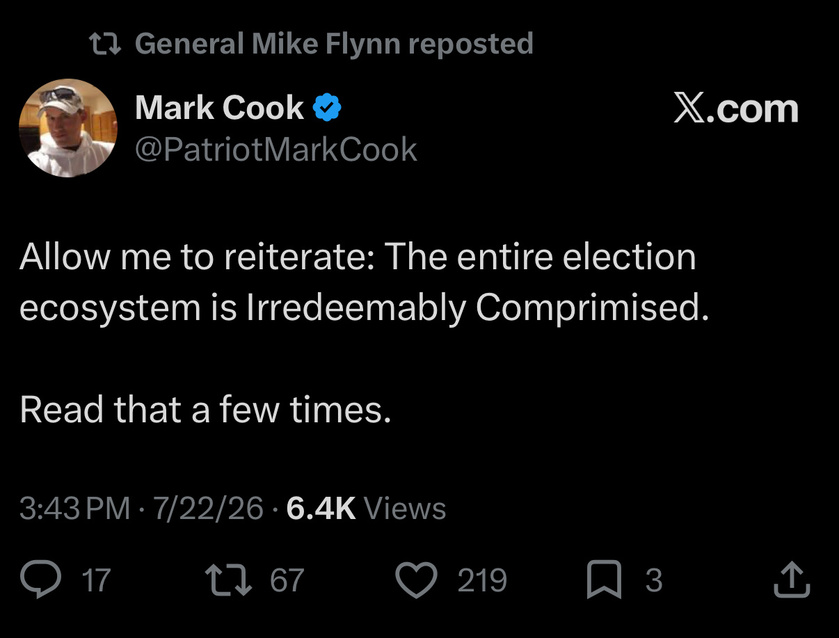Click the small repost icon beside General Mike Flynn
Viewport: 839px width, 638px height.
pos(105,44)
